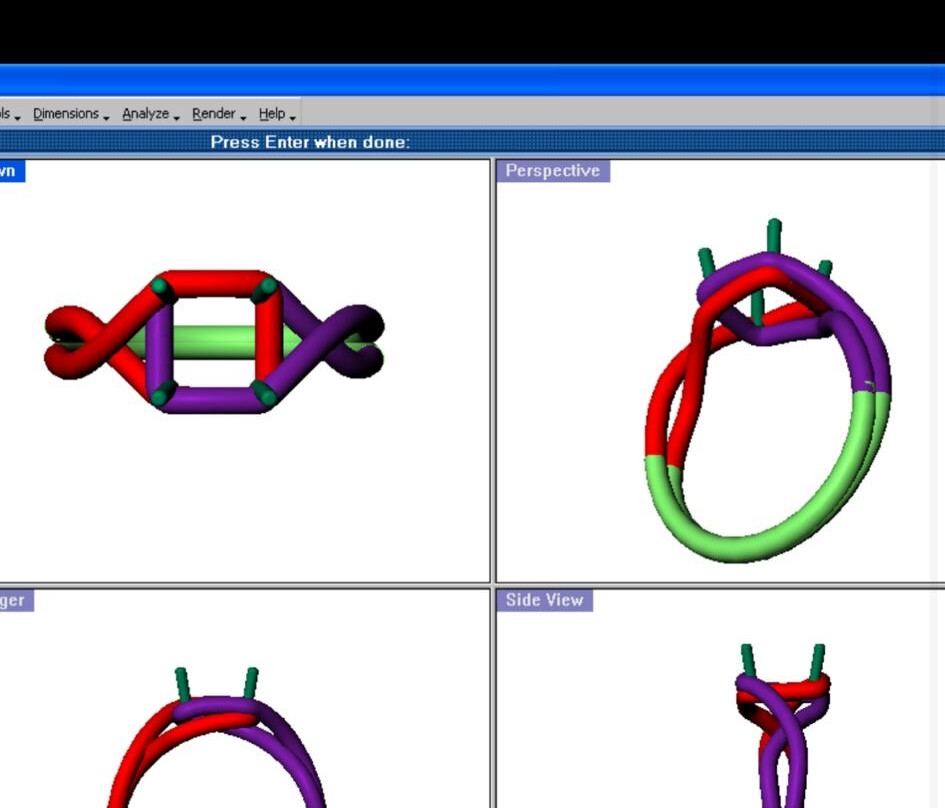Click the tallest green peg in Perspective view

pyautogui.click(x=774, y=236)
